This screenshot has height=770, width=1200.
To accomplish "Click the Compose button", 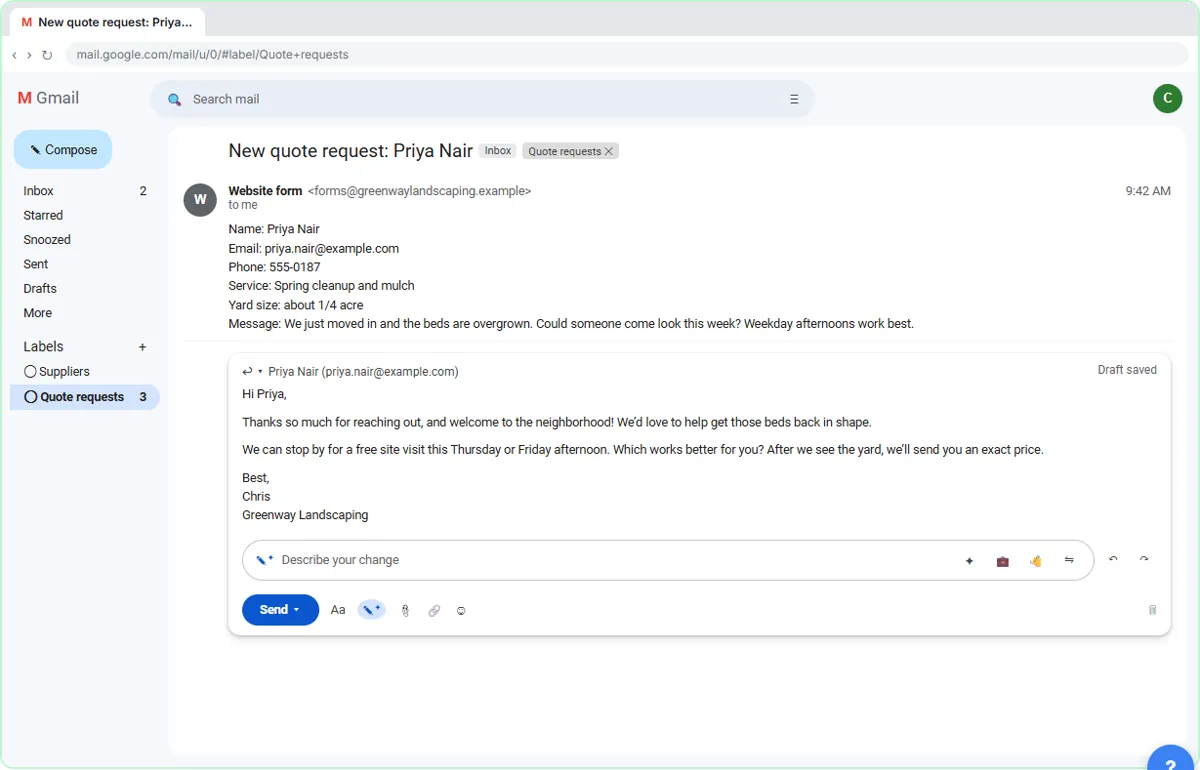I will tap(63, 150).
